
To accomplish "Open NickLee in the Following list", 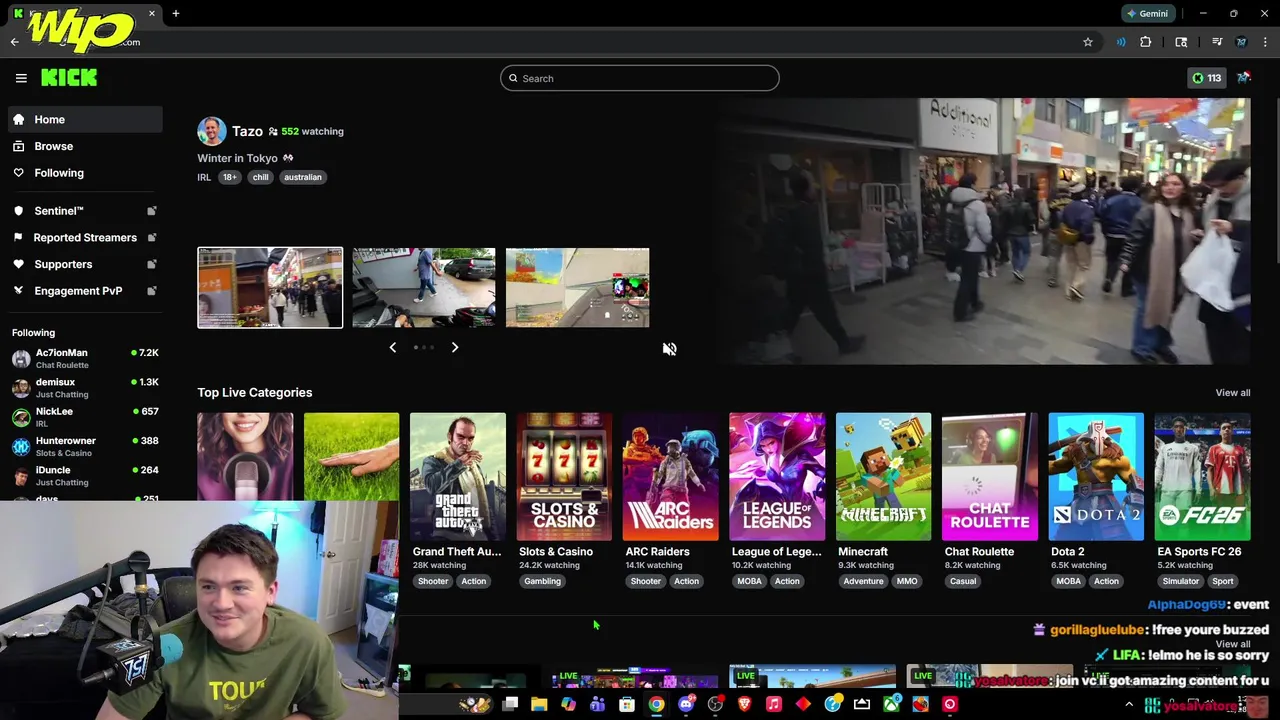I will (x=85, y=417).
